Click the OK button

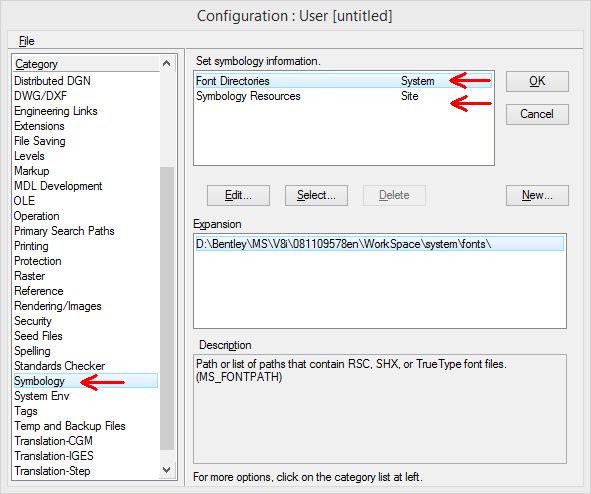pos(537,81)
